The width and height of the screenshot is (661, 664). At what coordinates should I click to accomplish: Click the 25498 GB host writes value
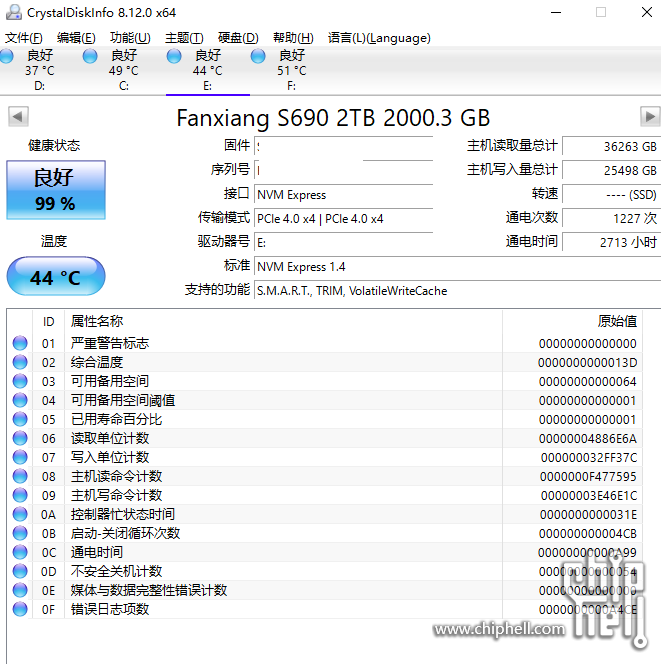click(611, 170)
